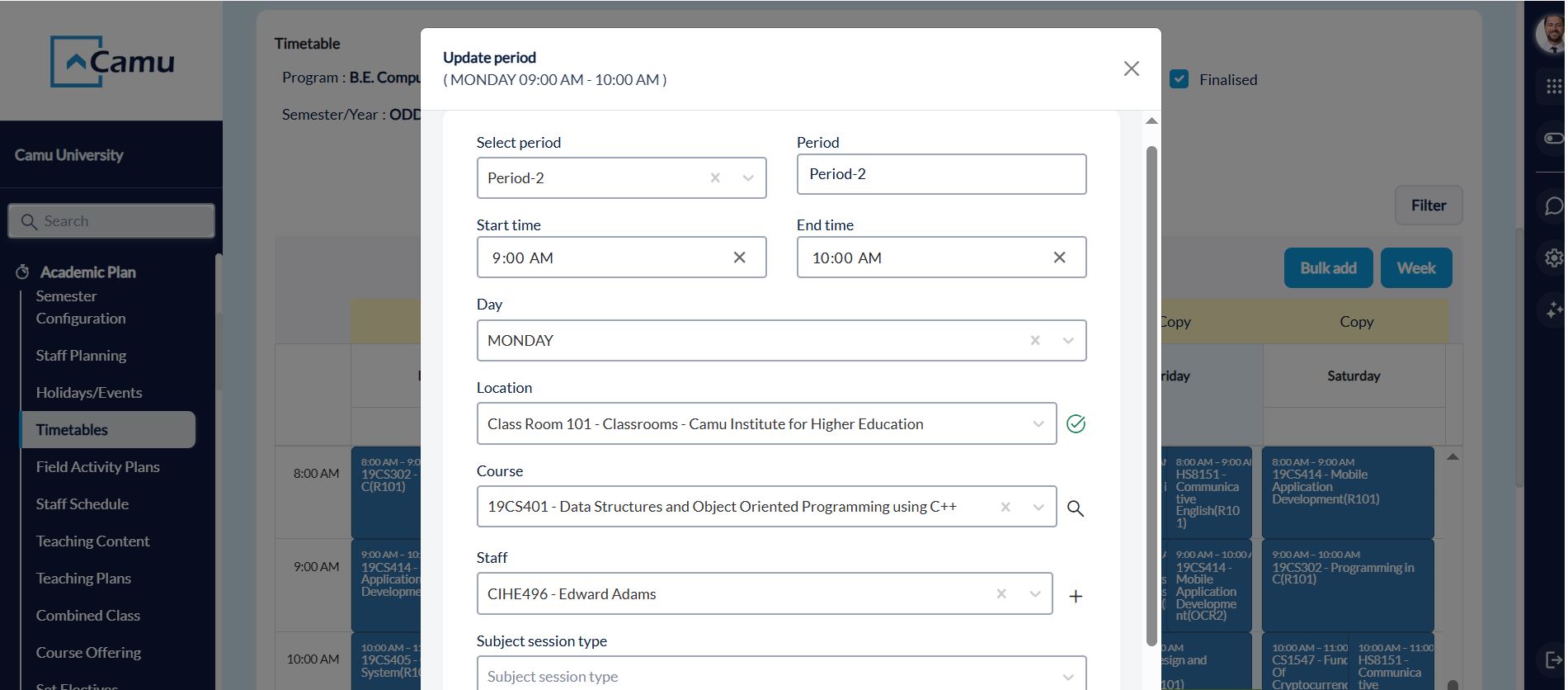Expand the Location dropdown
Viewport: 1568px width, 690px height.
1038,424
